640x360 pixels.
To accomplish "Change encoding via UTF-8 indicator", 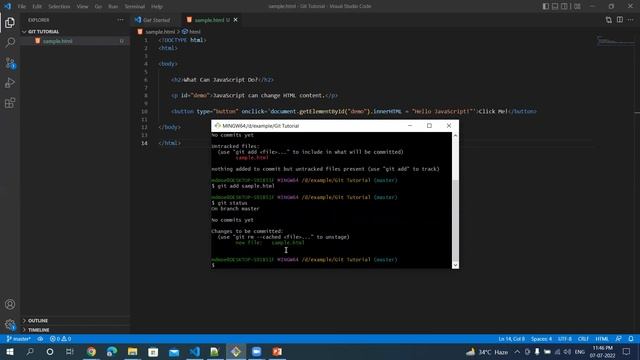I will pyautogui.click(x=564, y=339).
